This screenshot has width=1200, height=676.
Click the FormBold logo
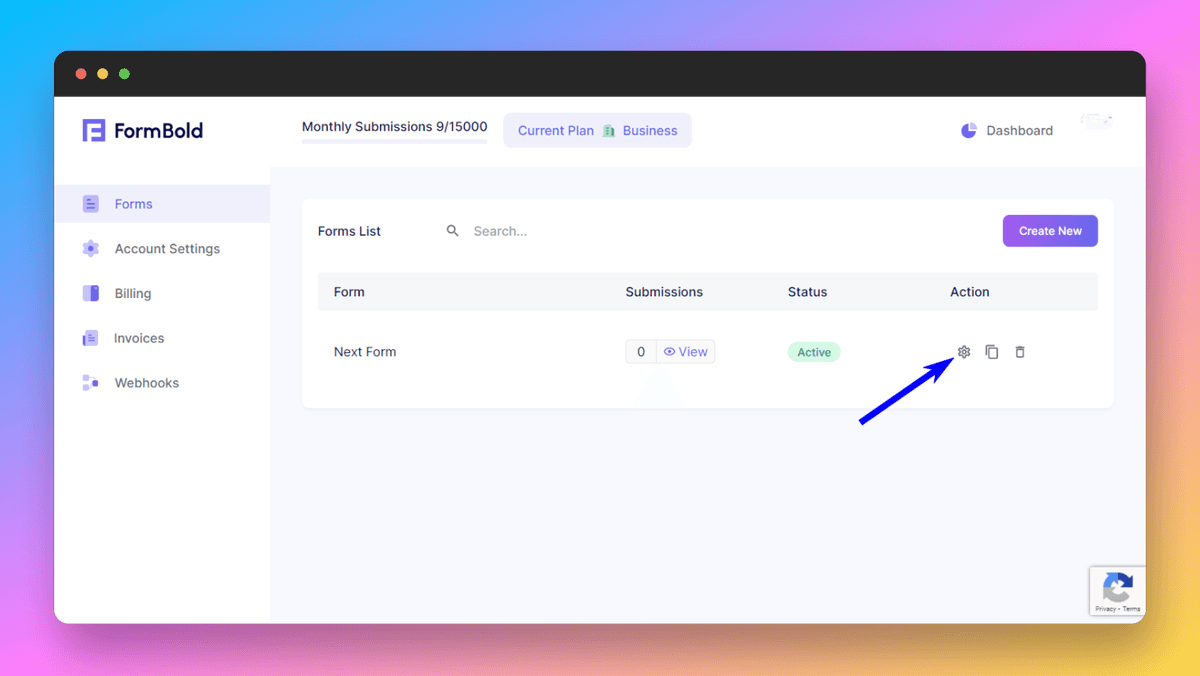coord(143,131)
